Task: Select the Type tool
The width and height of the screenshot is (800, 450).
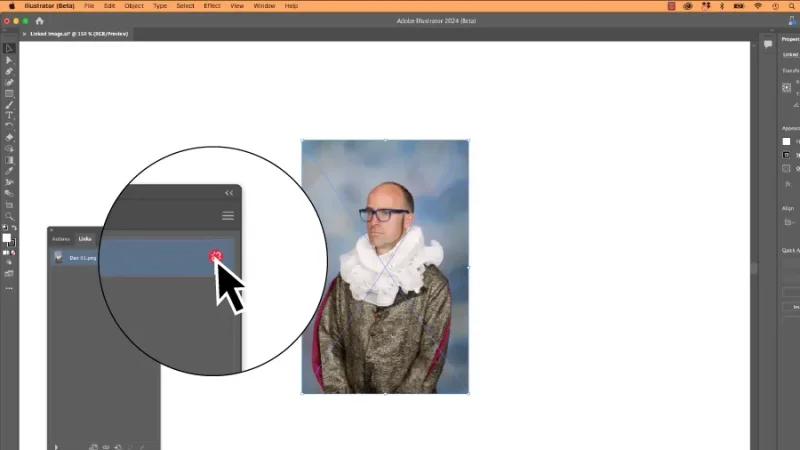Action: click(9, 115)
